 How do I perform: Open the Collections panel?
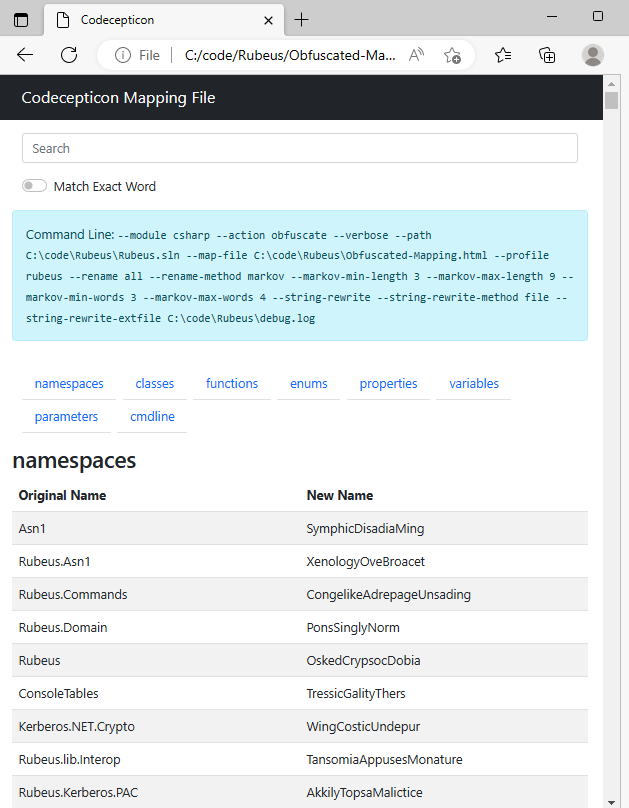547,55
